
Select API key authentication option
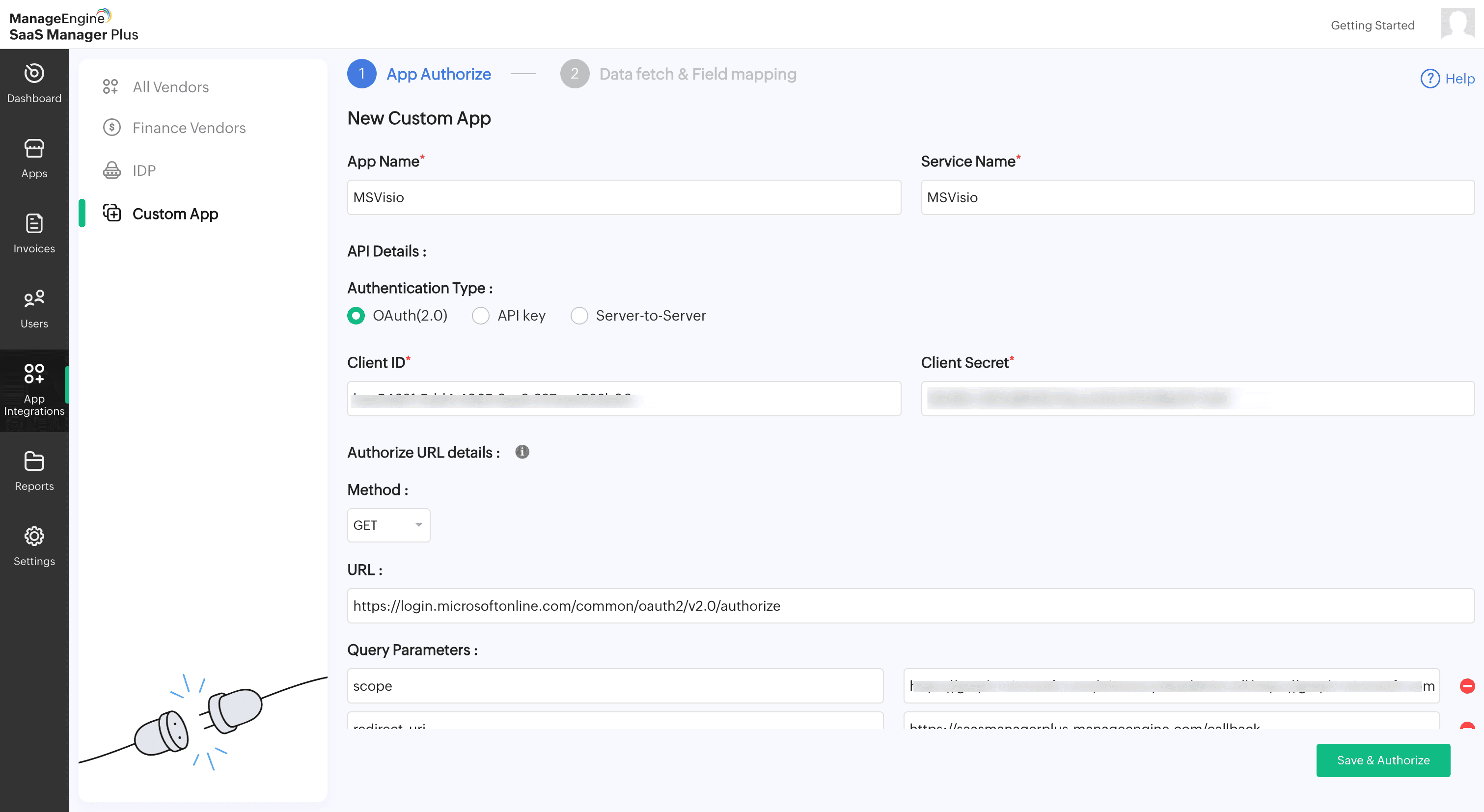pyautogui.click(x=480, y=316)
